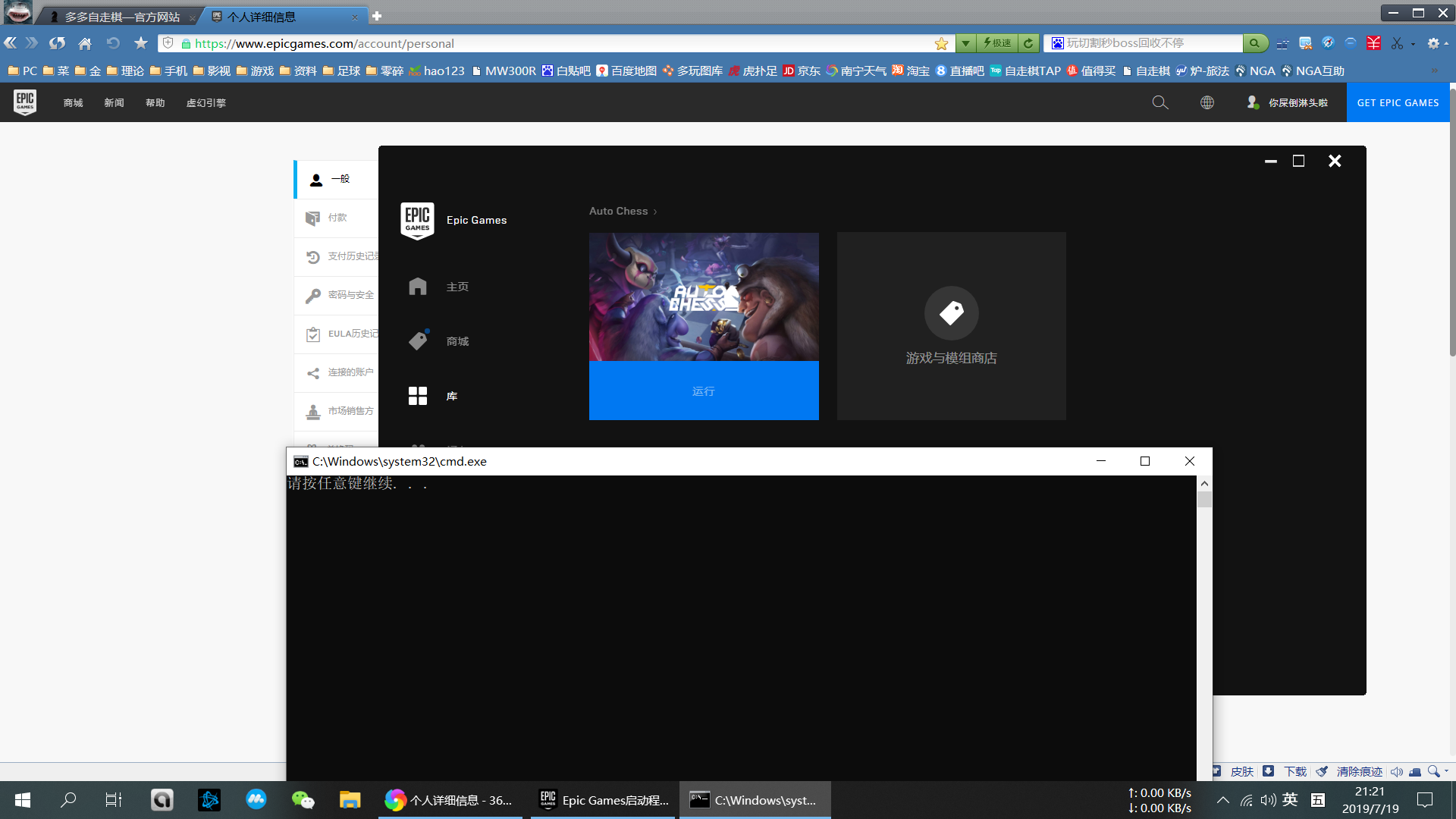Click 新闻 in website navigation

[115, 102]
